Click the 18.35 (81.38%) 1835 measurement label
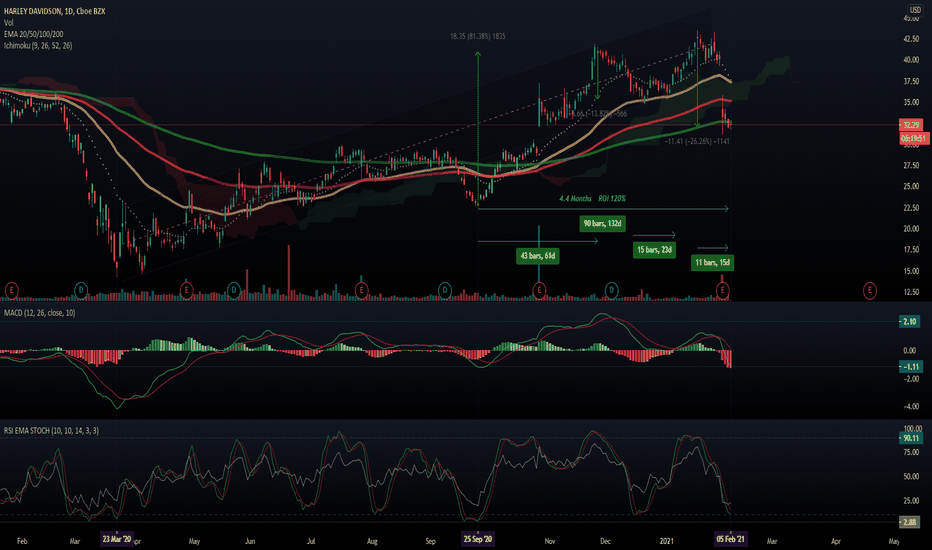Viewport: 932px width, 550px height. point(478,36)
